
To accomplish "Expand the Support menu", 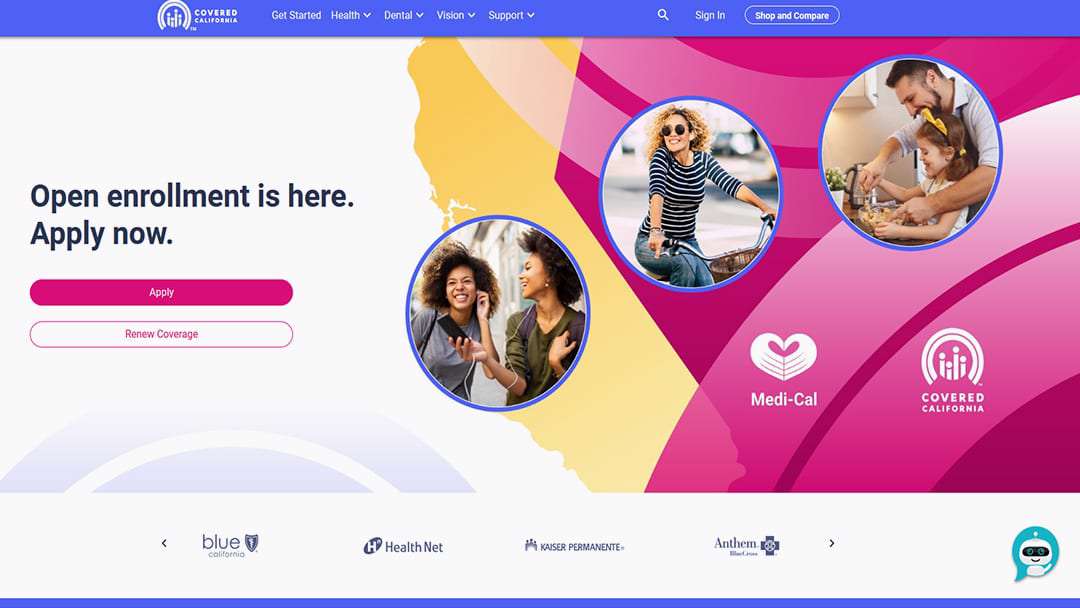I will click(x=511, y=15).
